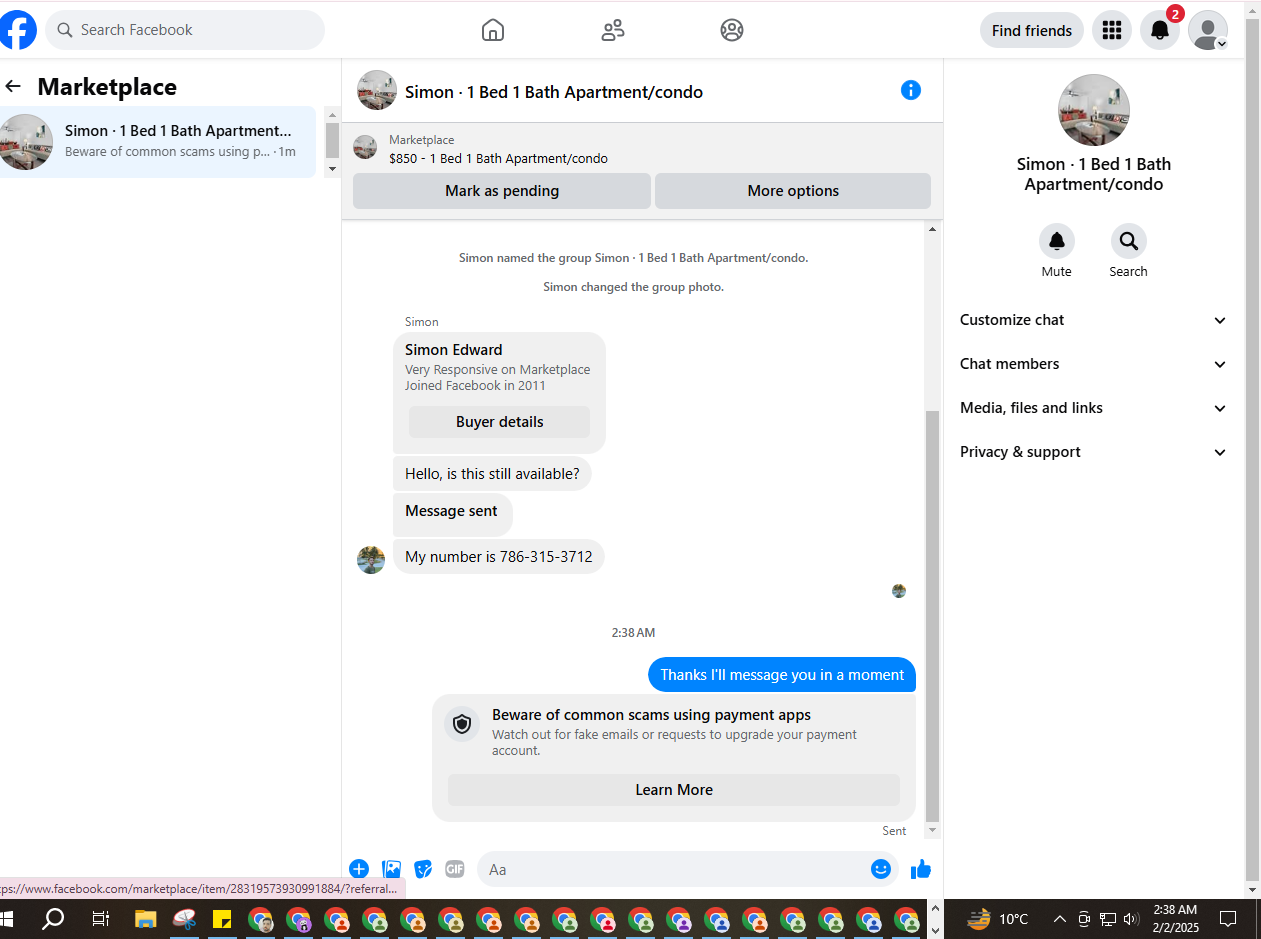
Task: Open Buyer details for Simon Edward
Action: [x=500, y=422]
